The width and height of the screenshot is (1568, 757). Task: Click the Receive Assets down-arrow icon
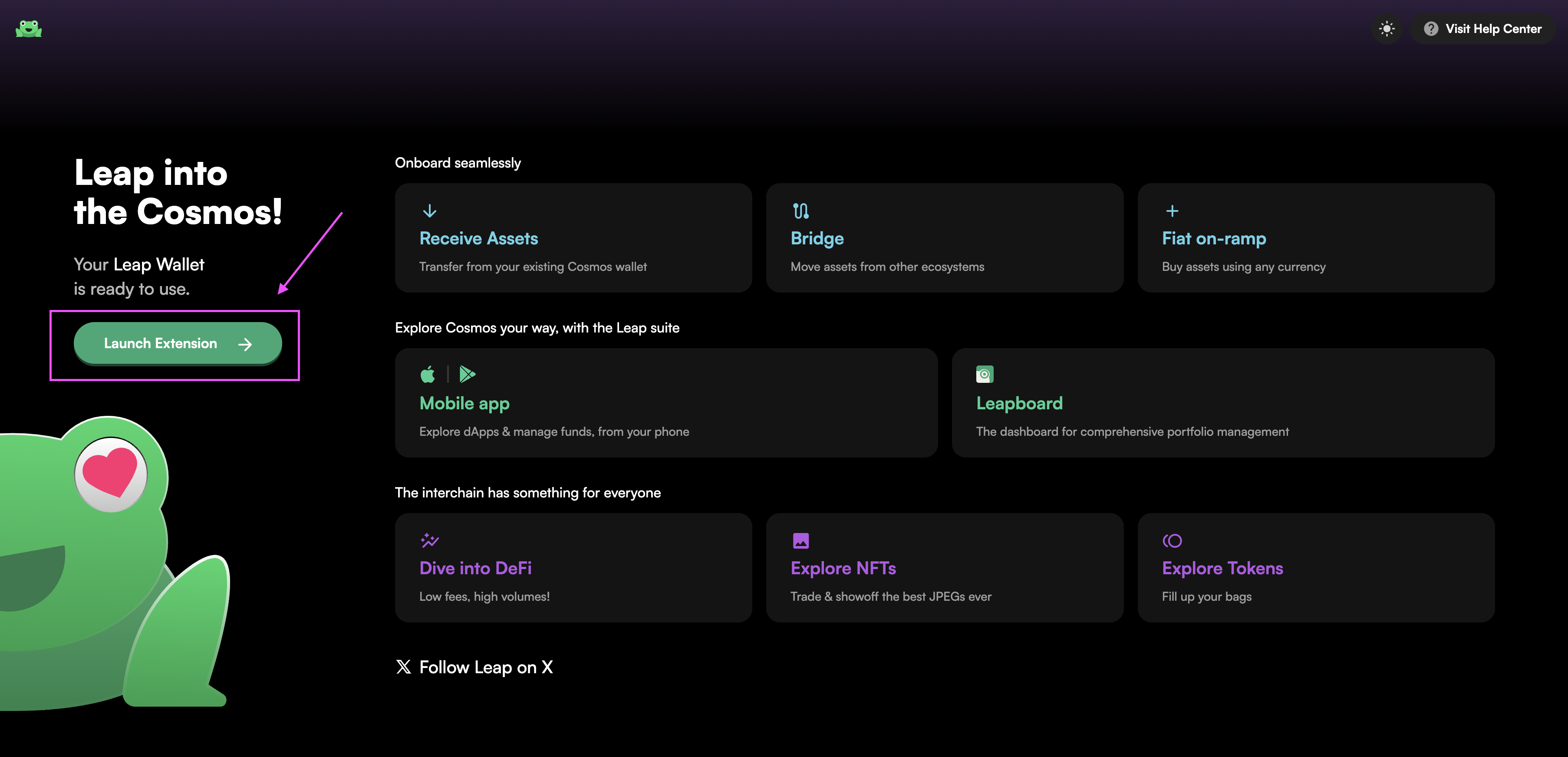click(429, 211)
